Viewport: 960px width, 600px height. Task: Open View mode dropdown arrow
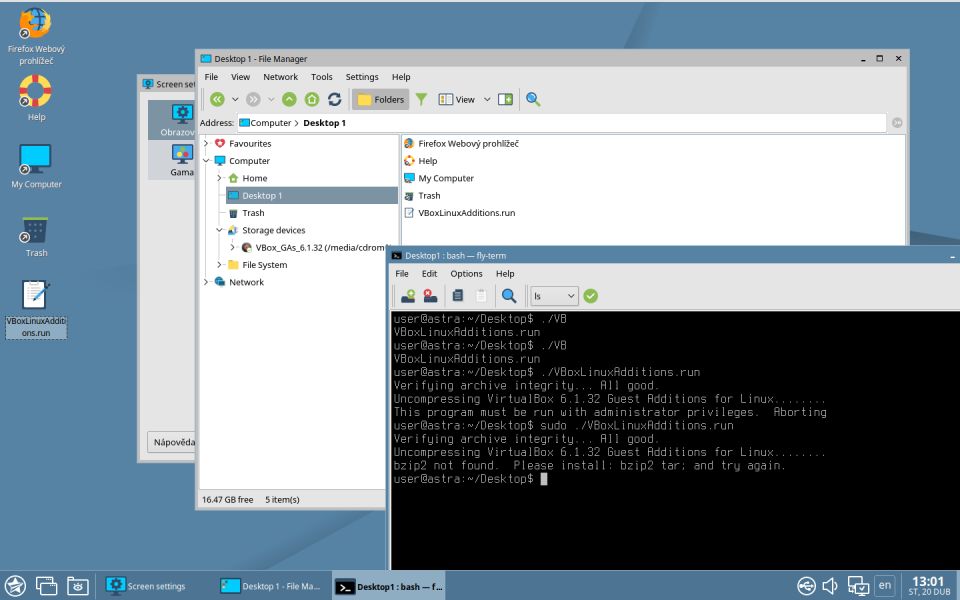point(487,99)
